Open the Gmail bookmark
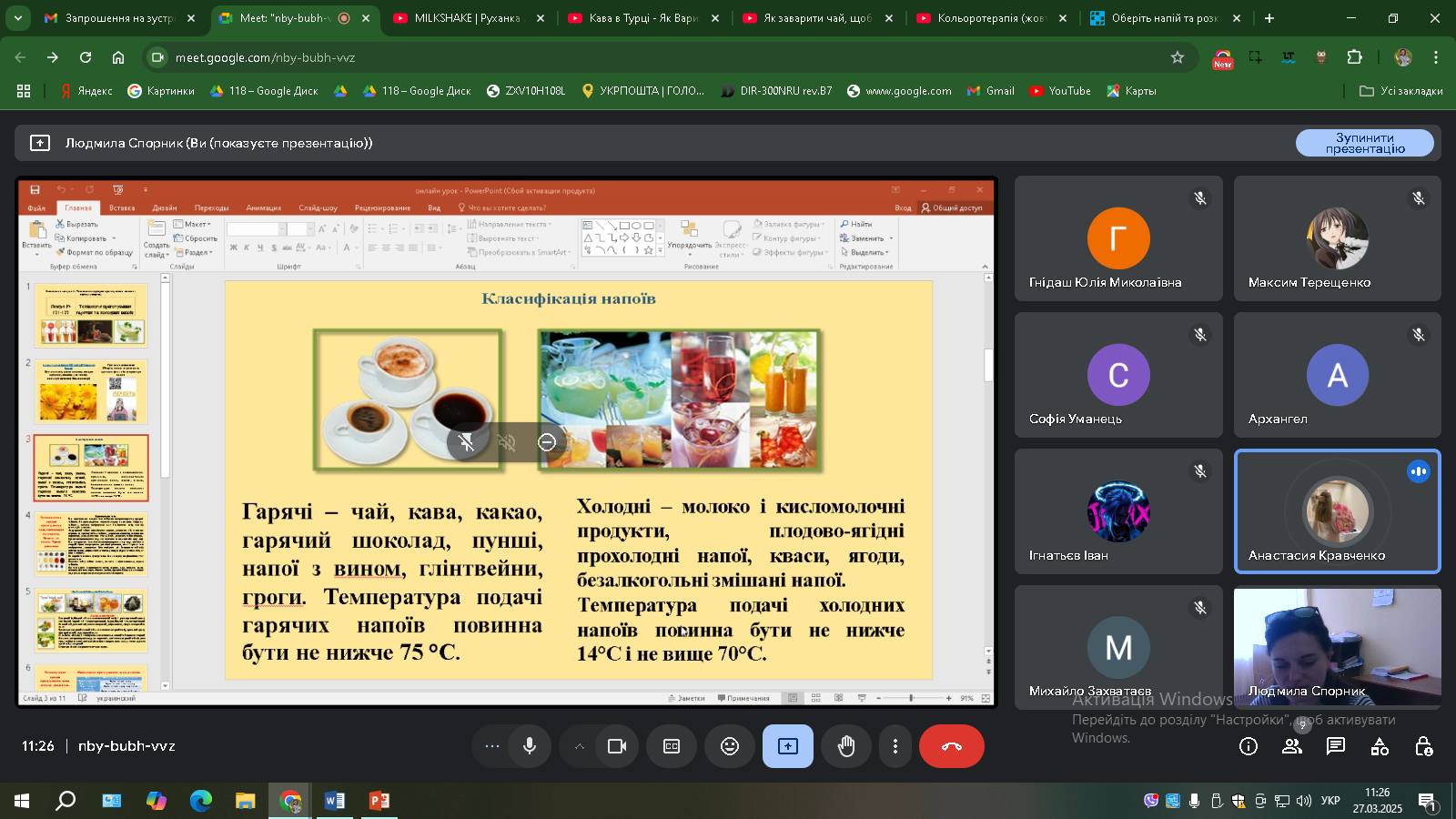This screenshot has height=819, width=1456. 991,91
